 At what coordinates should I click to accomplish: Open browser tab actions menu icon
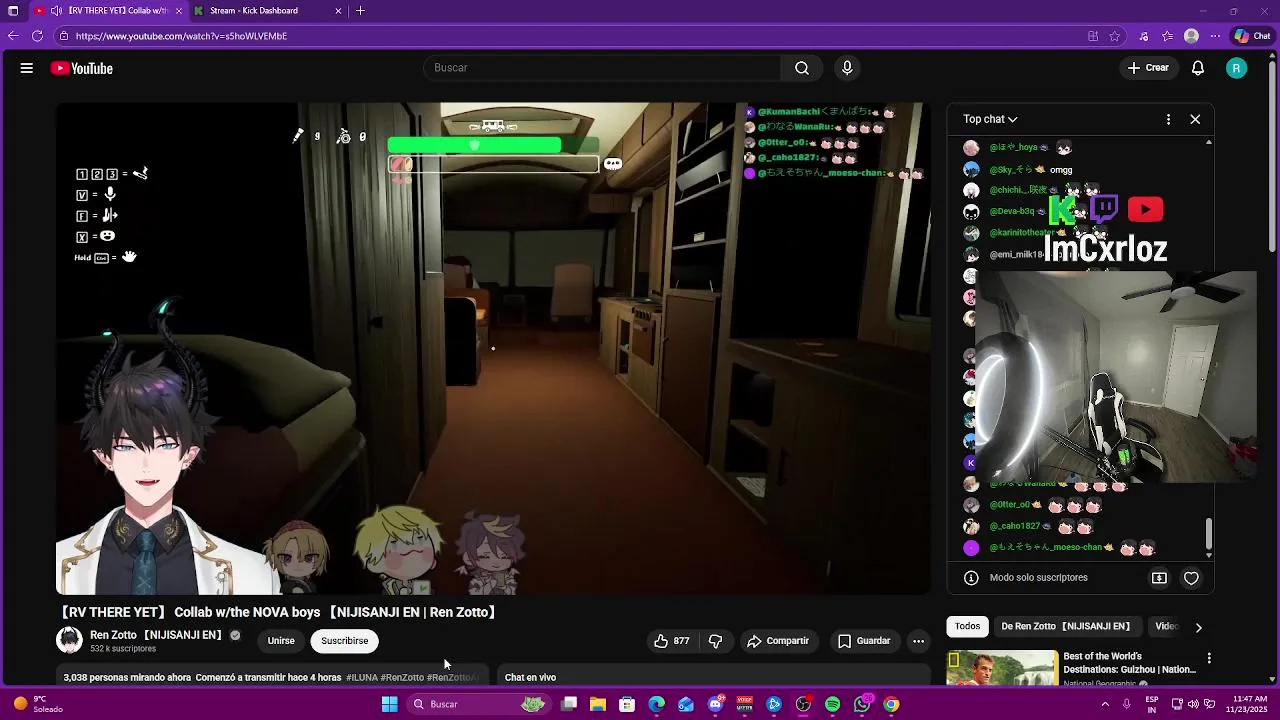[13, 11]
